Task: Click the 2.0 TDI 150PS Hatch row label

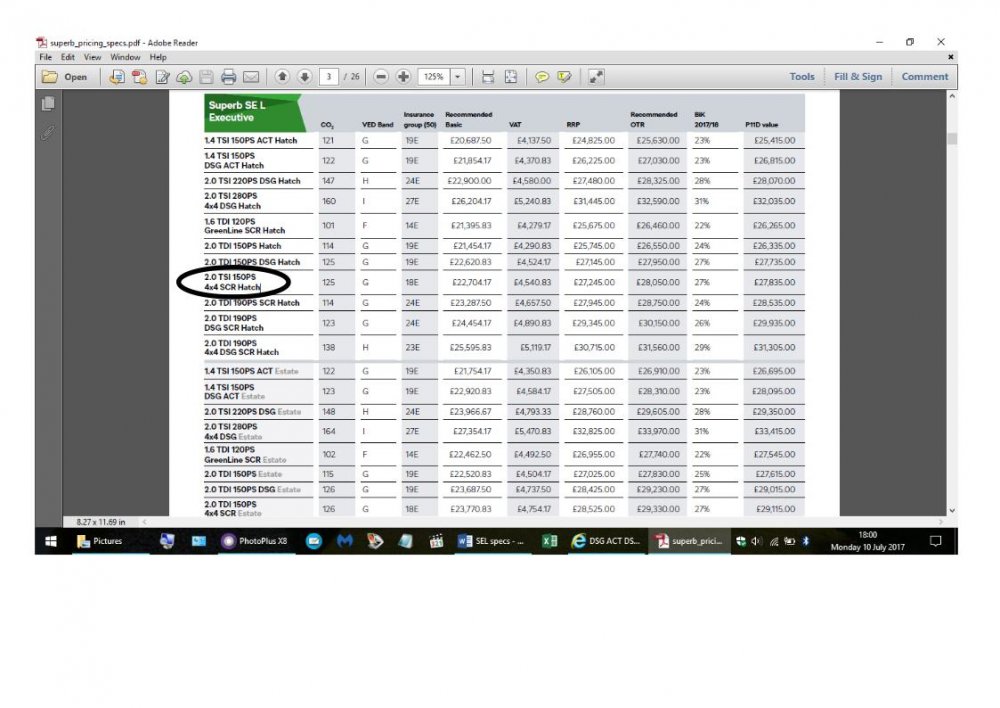Action: click(242, 246)
